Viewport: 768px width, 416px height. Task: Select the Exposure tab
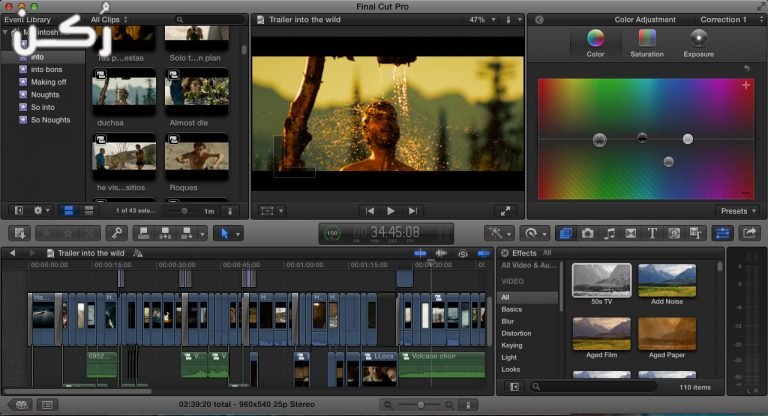pos(698,43)
